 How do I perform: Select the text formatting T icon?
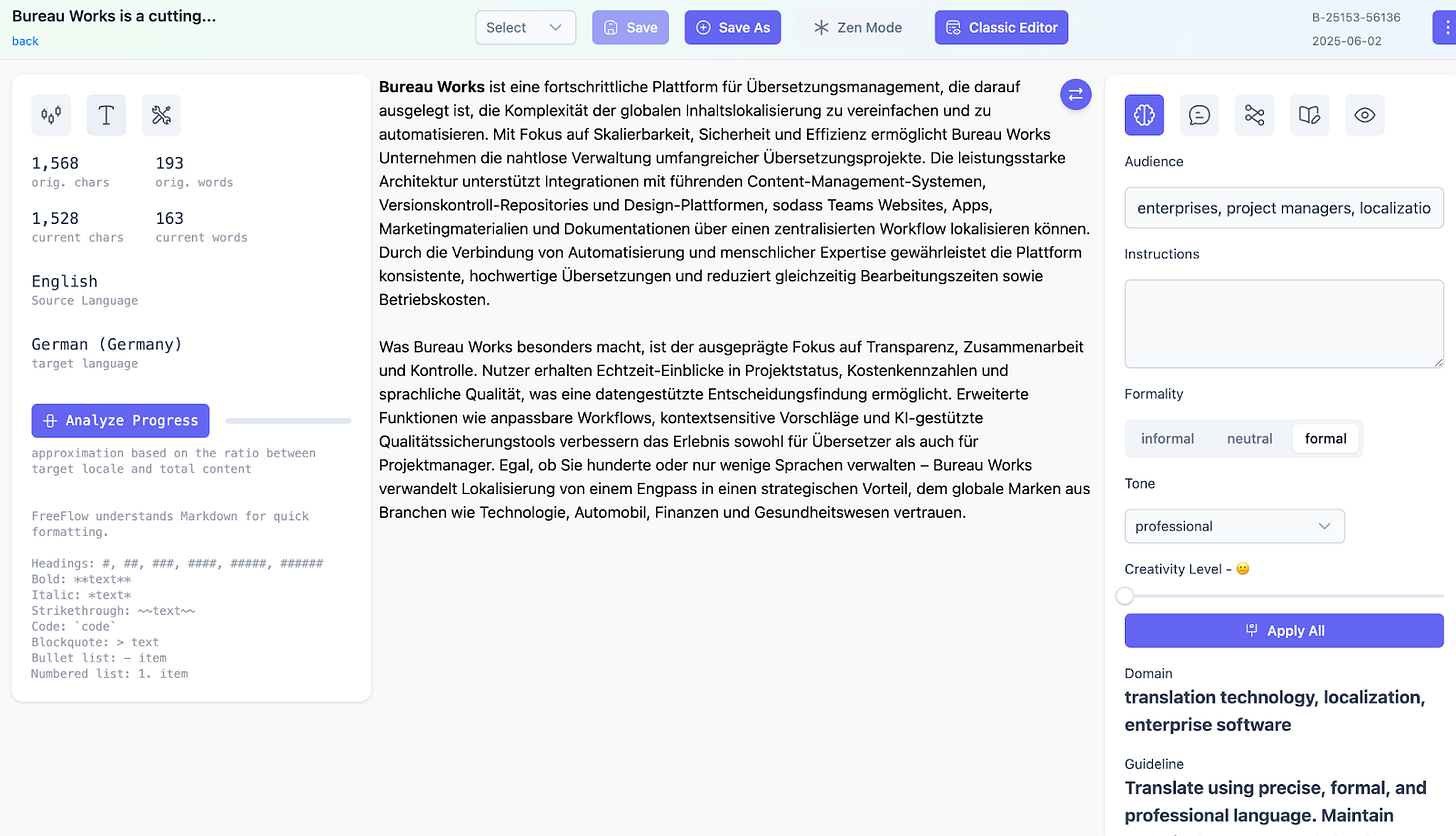coord(106,115)
